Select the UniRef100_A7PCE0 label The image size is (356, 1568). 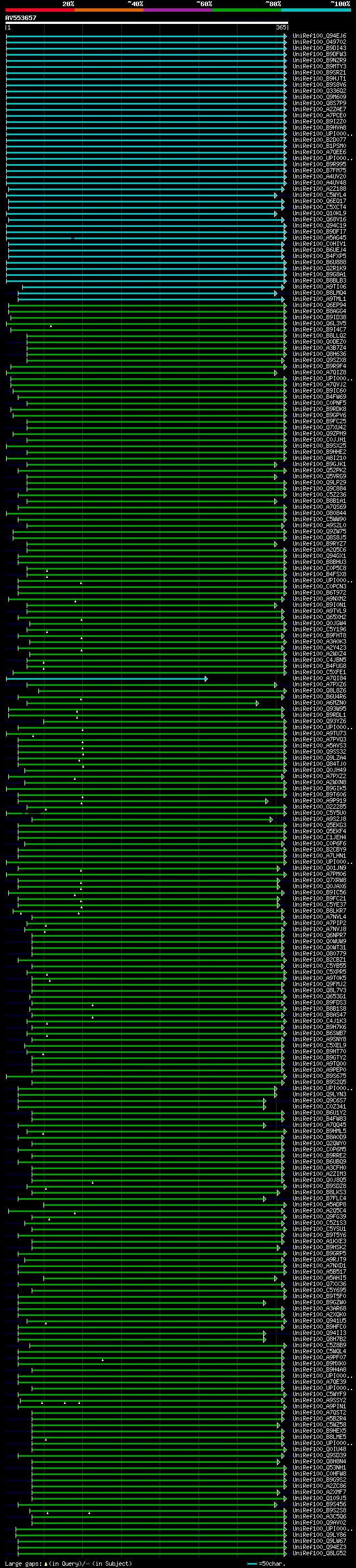pyautogui.click(x=319, y=115)
